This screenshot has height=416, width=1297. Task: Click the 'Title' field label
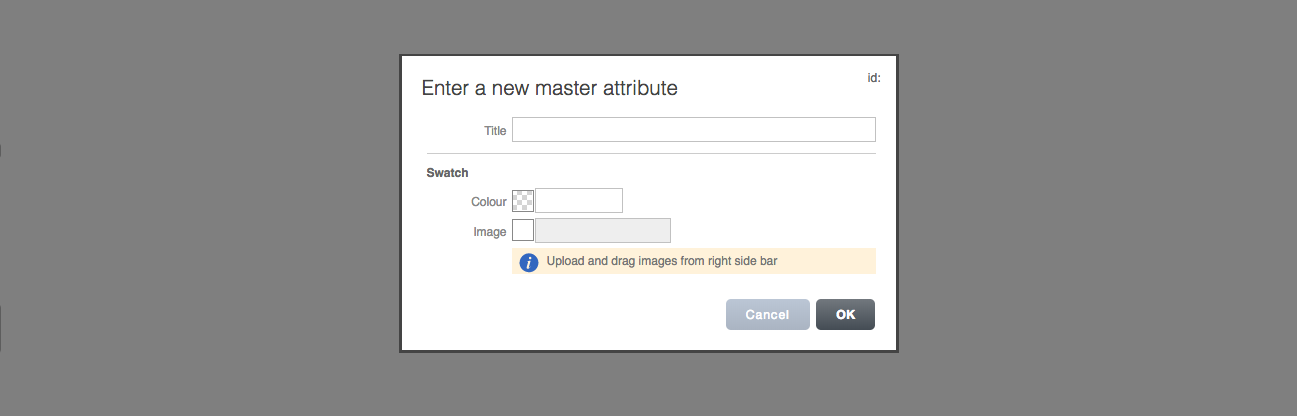coord(495,131)
